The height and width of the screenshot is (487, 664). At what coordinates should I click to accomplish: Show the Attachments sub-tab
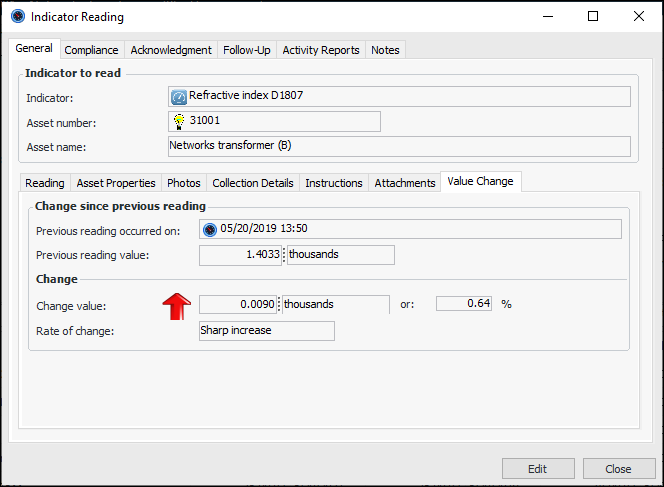[x=405, y=183]
